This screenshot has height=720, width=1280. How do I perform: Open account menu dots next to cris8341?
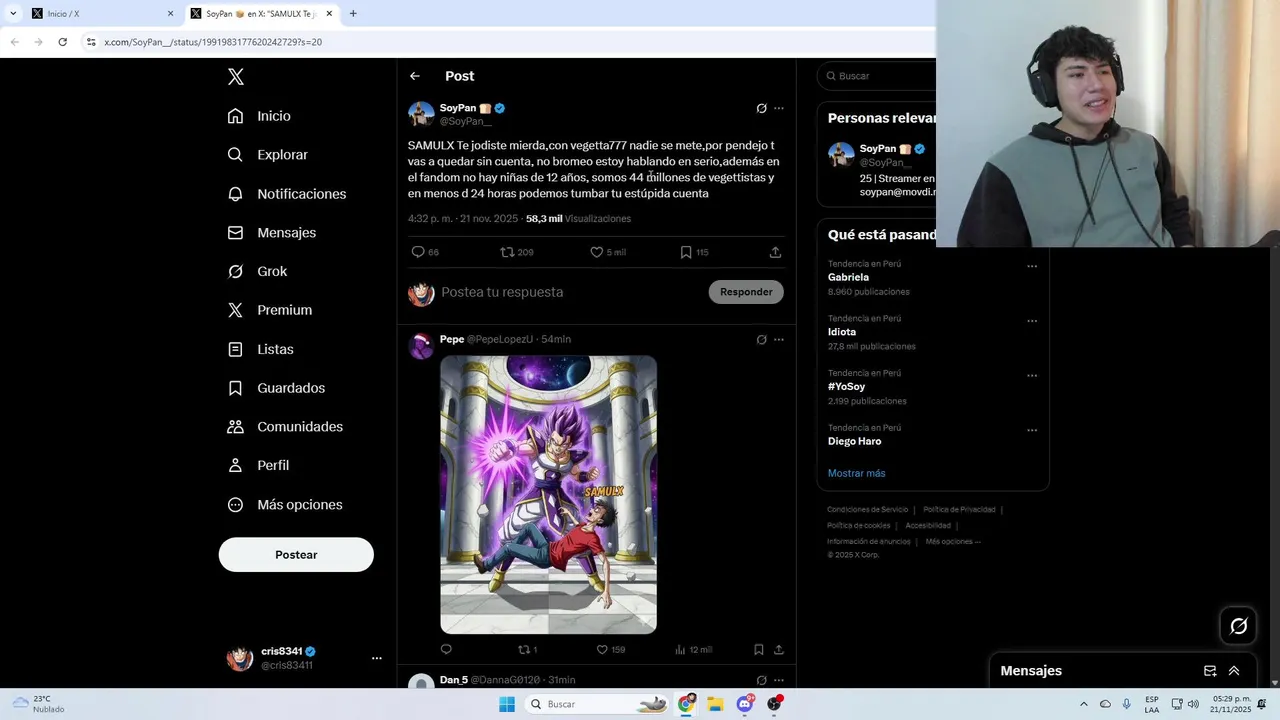[x=377, y=658]
